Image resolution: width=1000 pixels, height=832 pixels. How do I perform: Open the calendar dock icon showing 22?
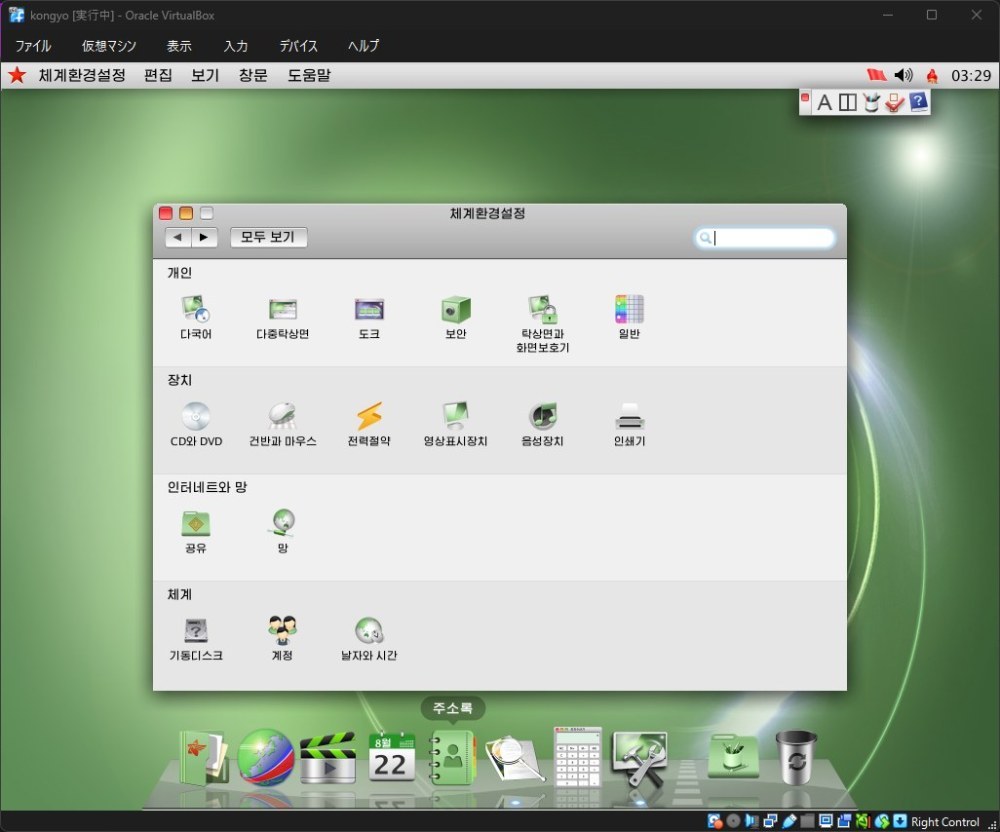(x=392, y=757)
